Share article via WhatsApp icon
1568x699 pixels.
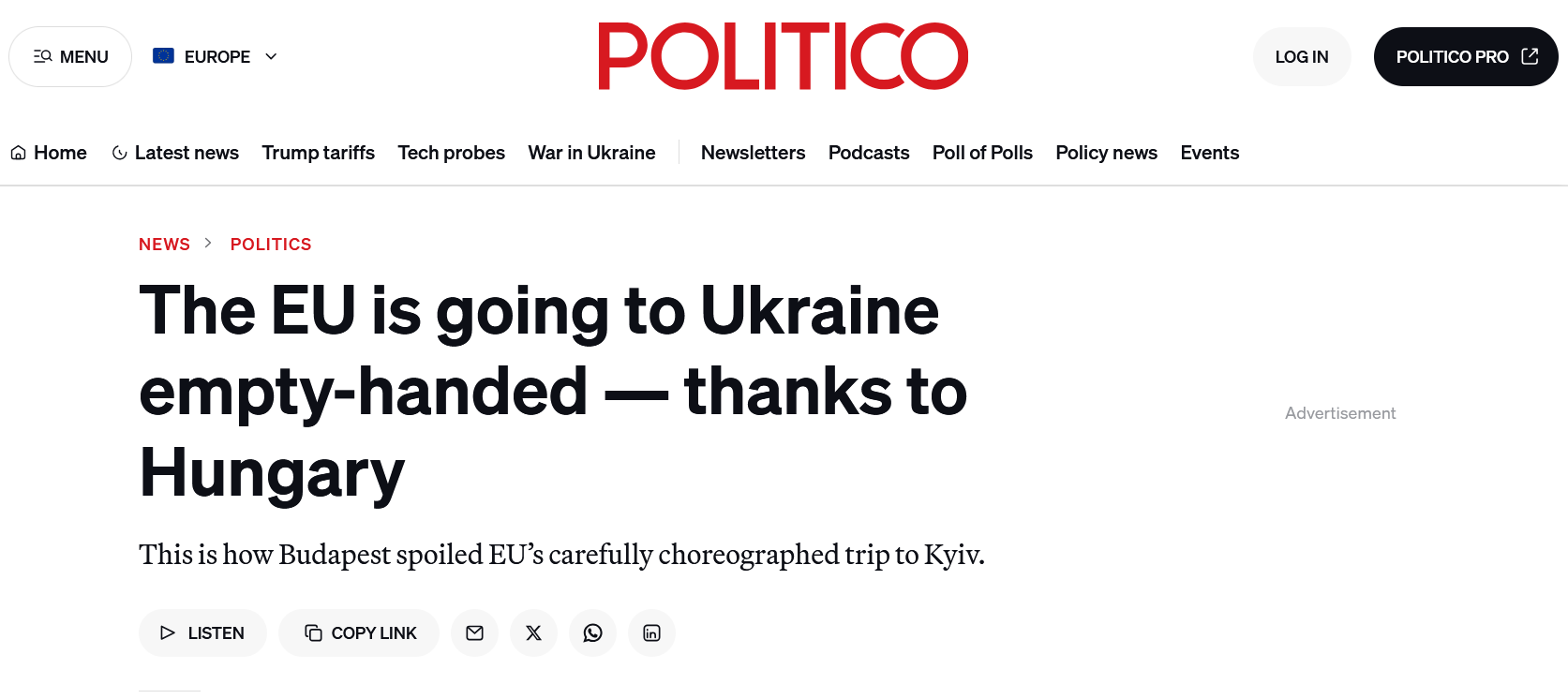click(592, 633)
